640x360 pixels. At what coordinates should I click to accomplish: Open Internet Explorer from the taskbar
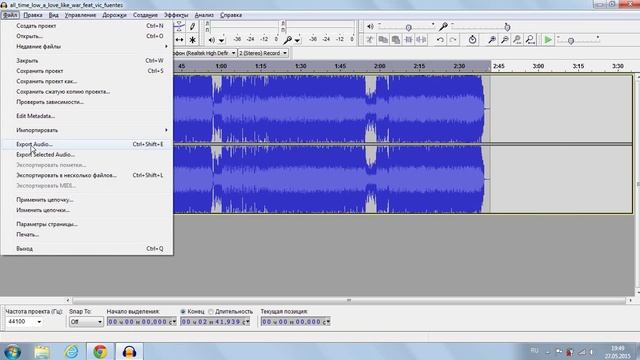click(x=71, y=351)
